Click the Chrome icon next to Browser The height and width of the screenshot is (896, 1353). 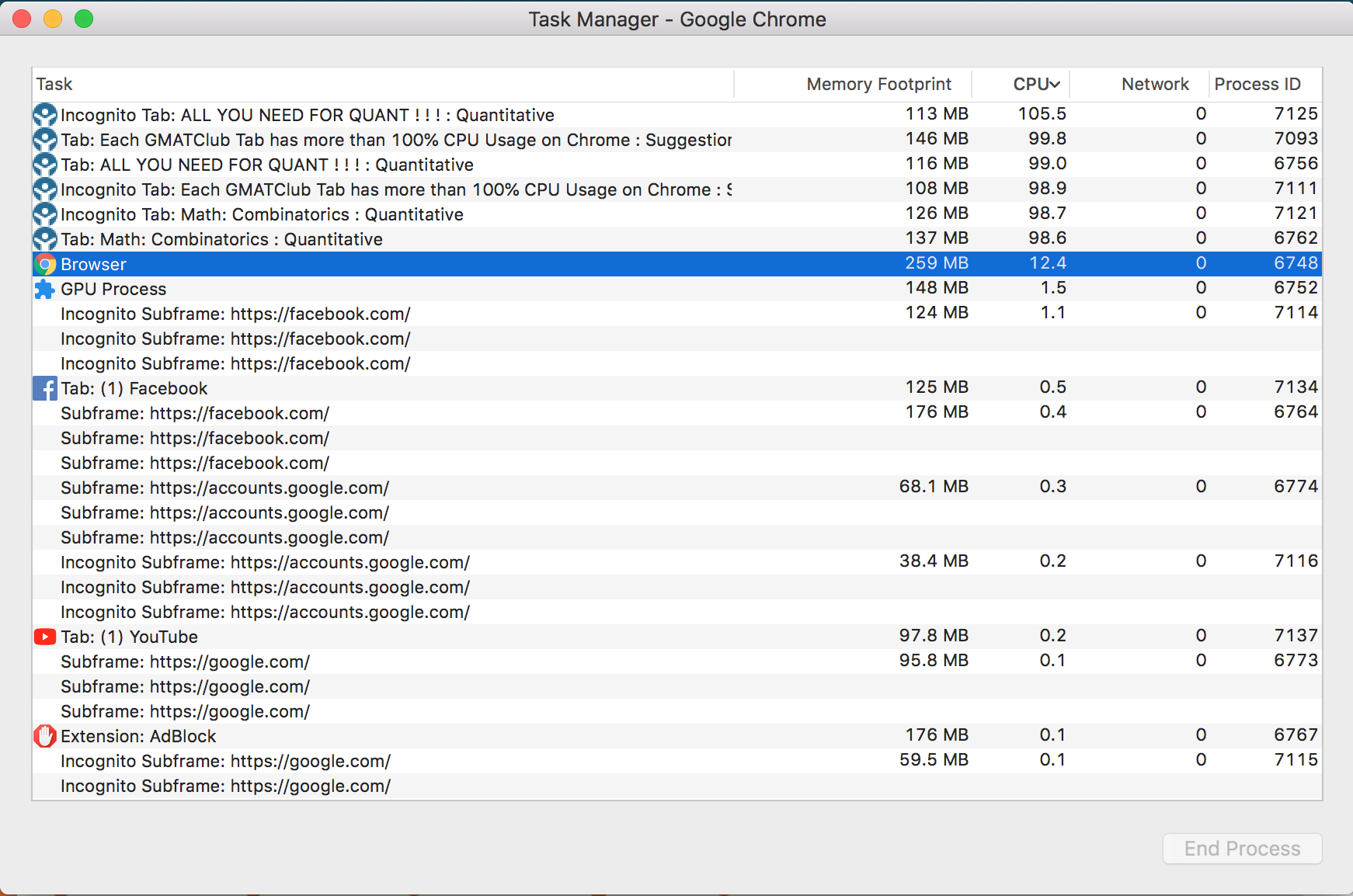44,264
